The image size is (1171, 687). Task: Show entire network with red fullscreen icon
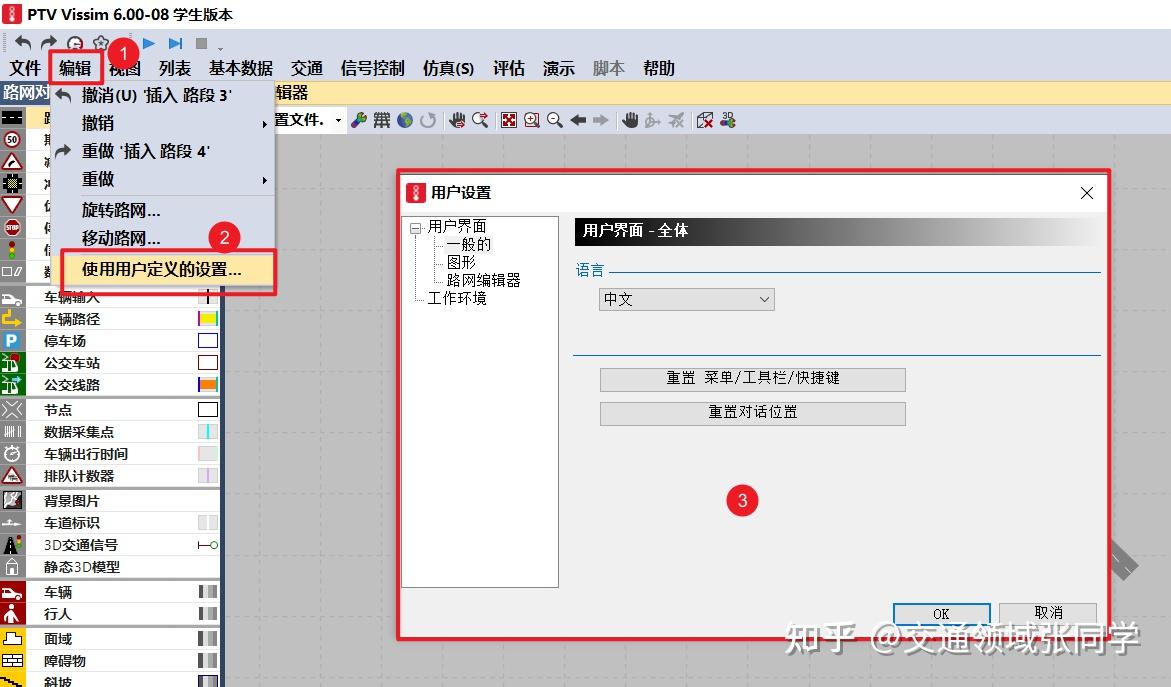coord(510,120)
